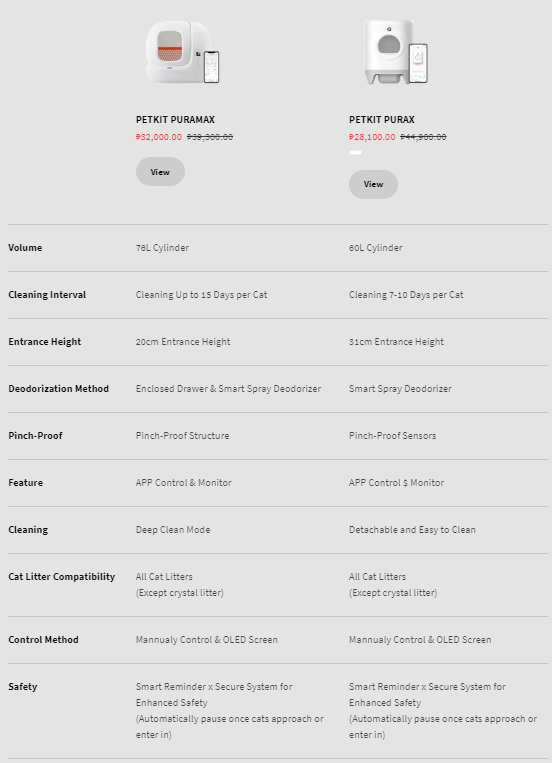Open the PETKIT PURAMAX product image

(183, 52)
